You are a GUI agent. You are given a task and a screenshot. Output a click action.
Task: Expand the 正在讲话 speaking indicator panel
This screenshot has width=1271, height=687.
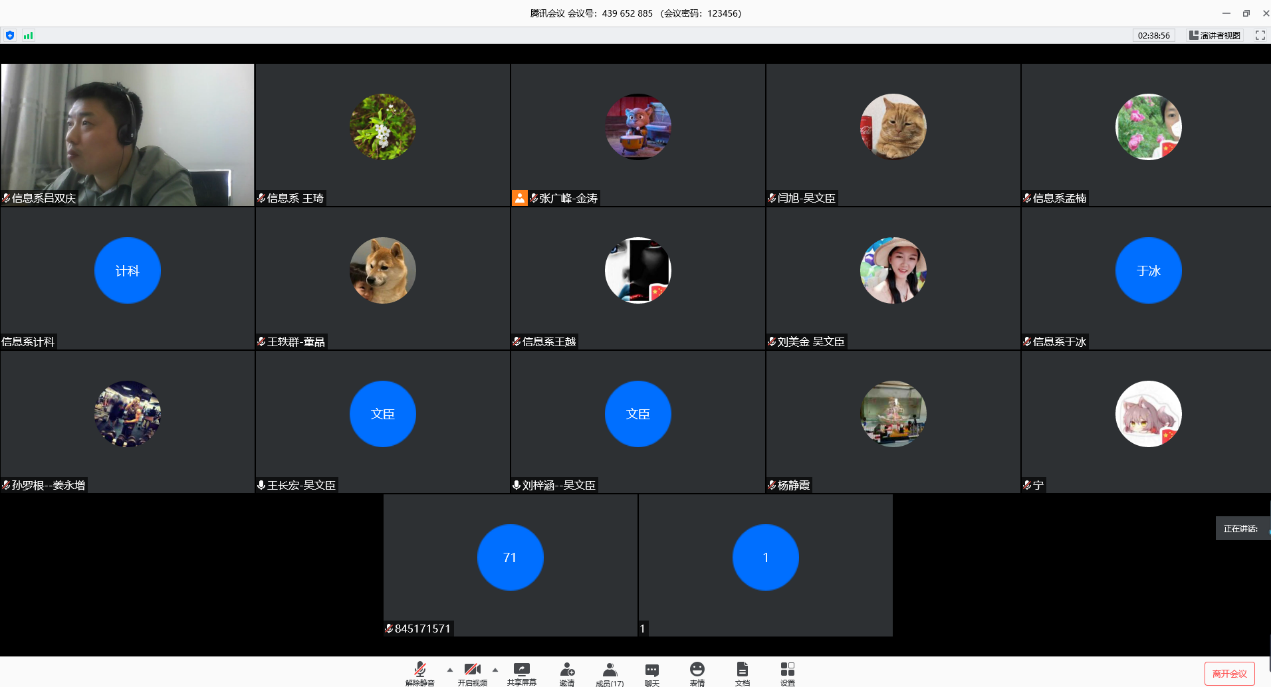[x=1242, y=528]
